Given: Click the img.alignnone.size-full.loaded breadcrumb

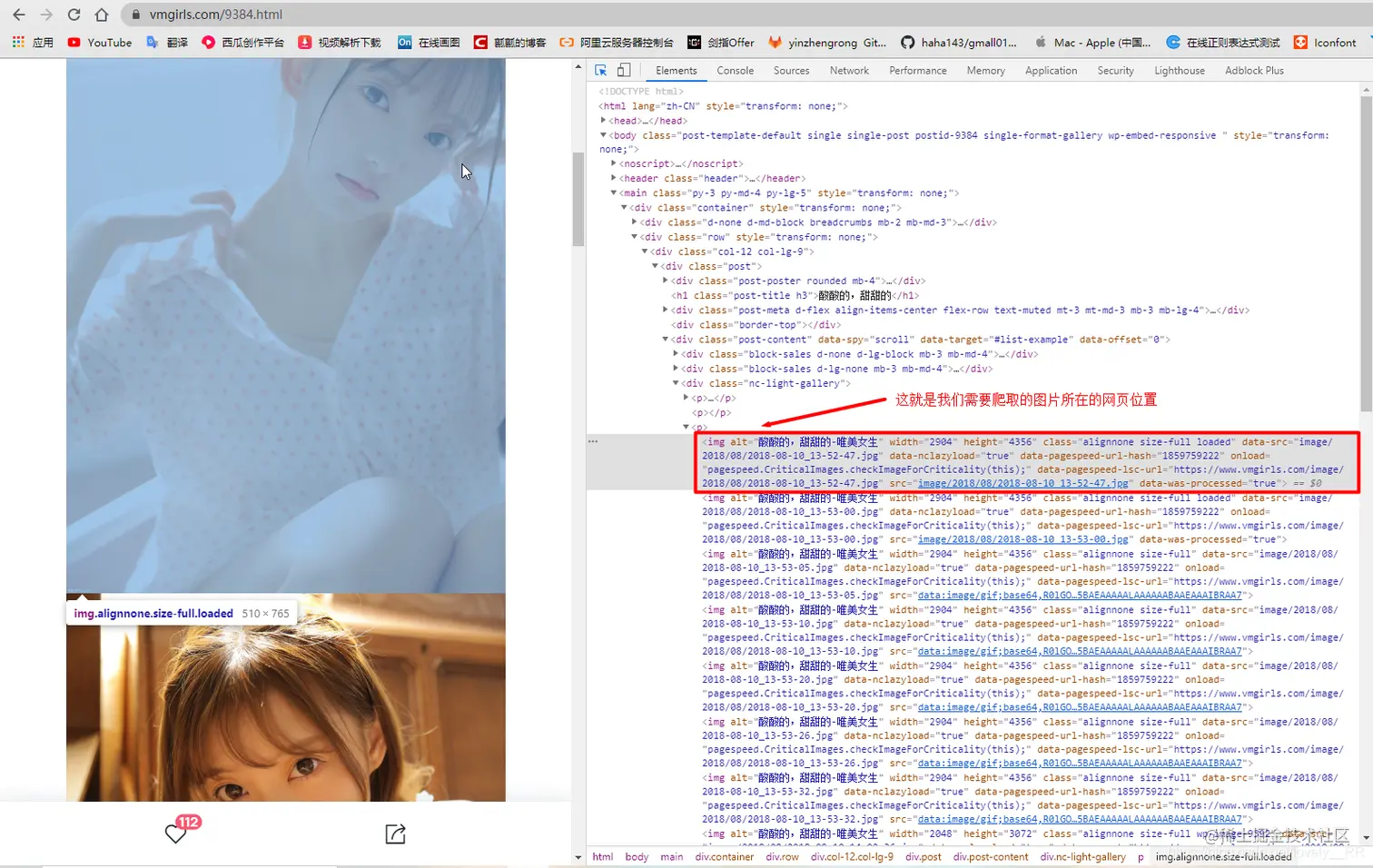Looking at the screenshot, I should (1223, 856).
